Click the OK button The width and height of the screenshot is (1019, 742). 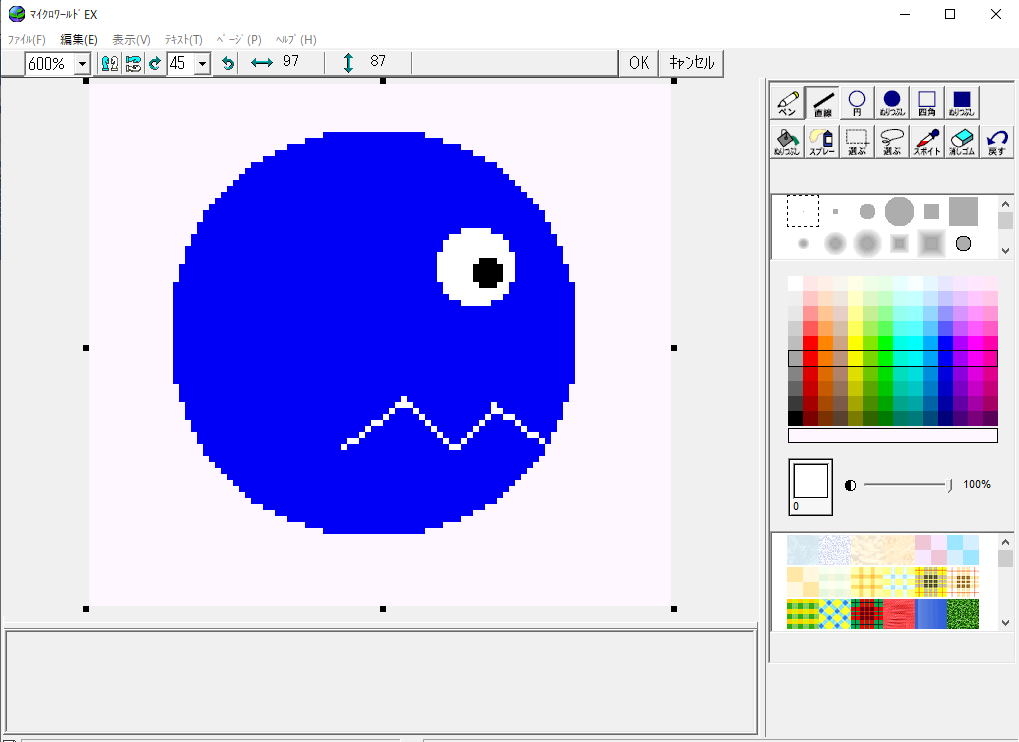pos(639,63)
